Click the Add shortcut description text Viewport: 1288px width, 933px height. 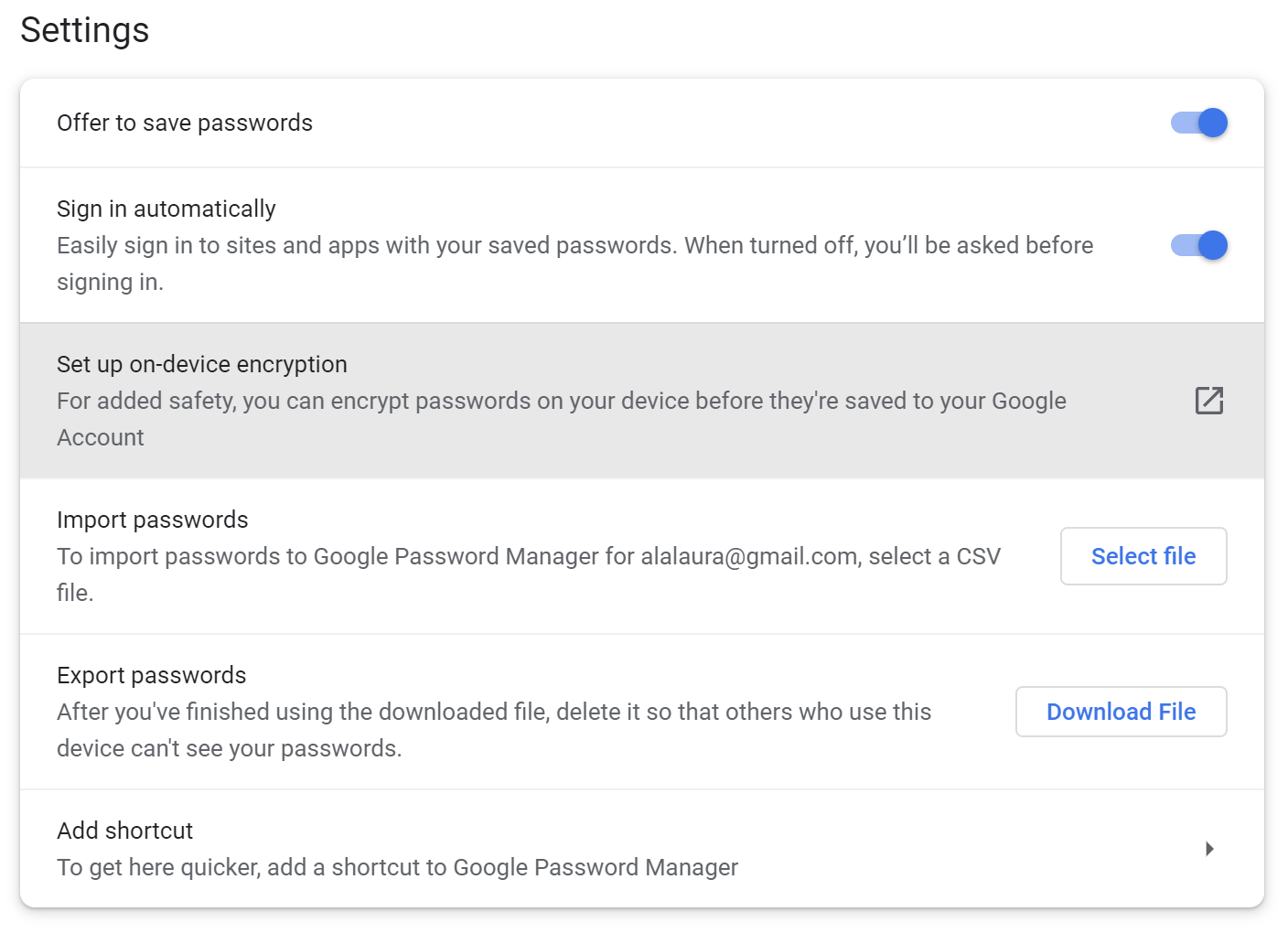coord(397,867)
